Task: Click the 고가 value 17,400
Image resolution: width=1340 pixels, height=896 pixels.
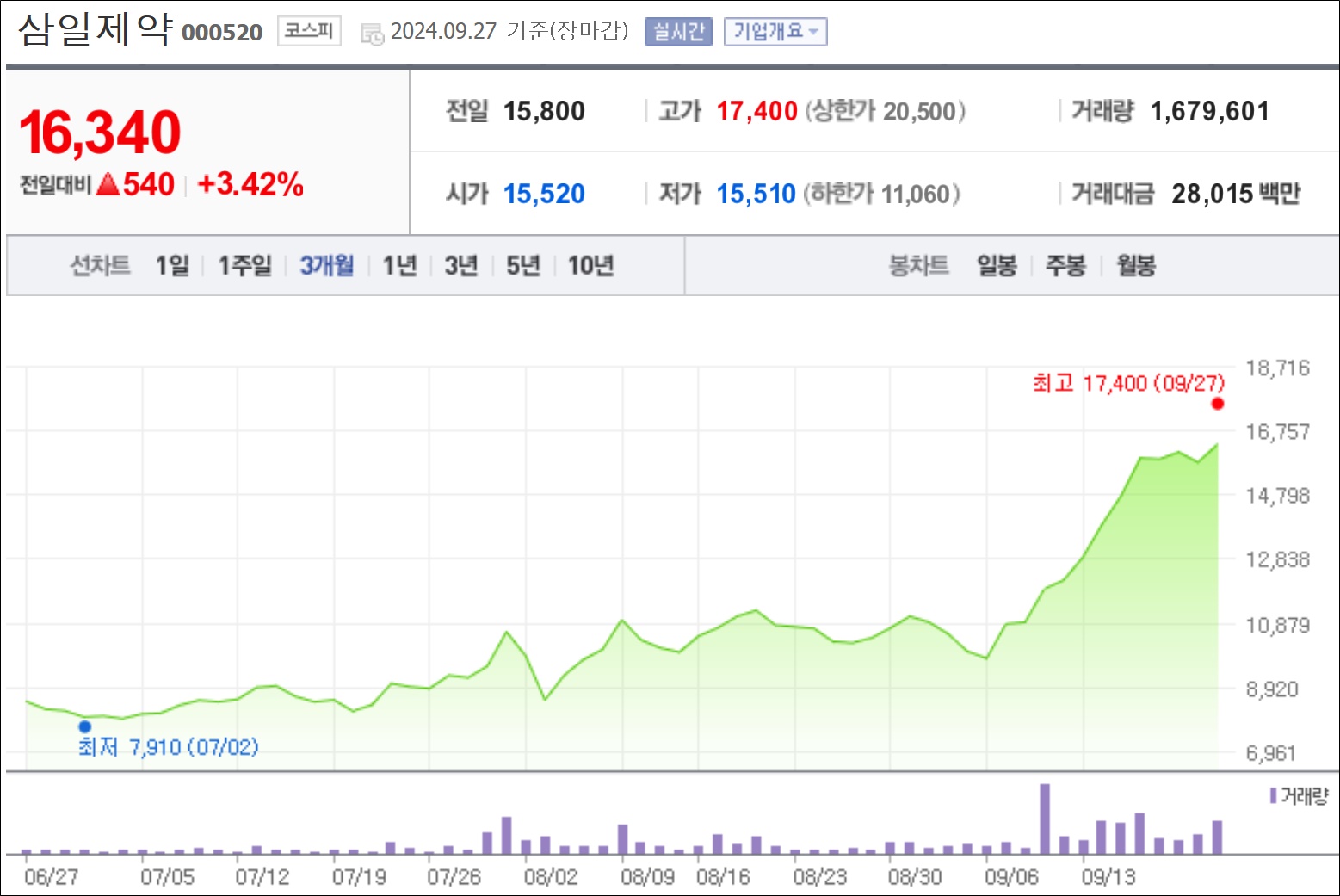Action: (x=756, y=111)
